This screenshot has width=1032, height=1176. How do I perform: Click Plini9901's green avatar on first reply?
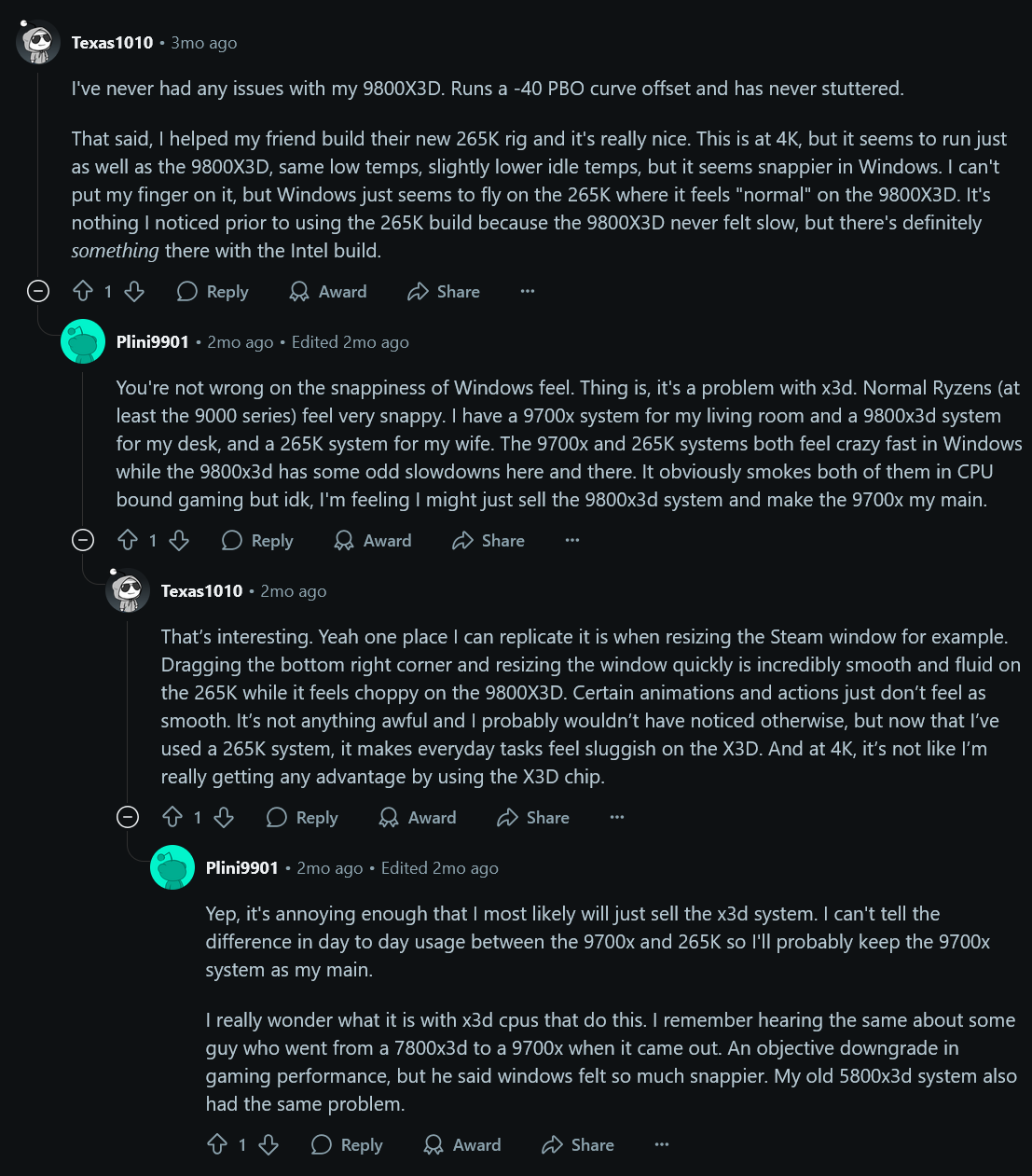point(83,341)
